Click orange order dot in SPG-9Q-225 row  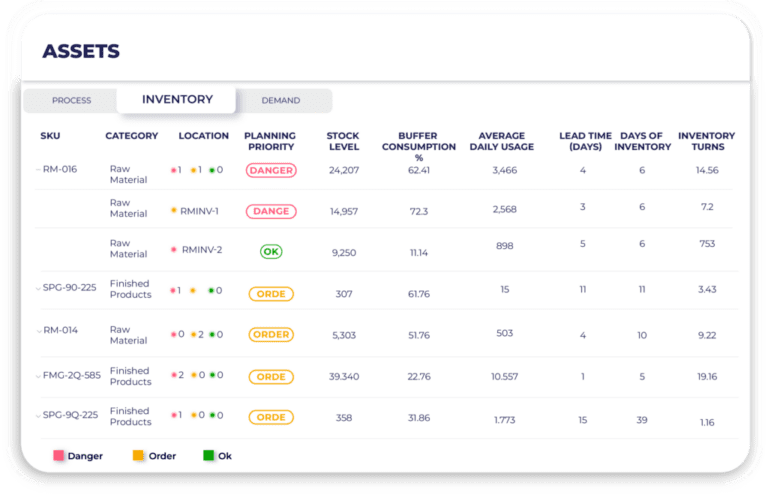pos(194,416)
